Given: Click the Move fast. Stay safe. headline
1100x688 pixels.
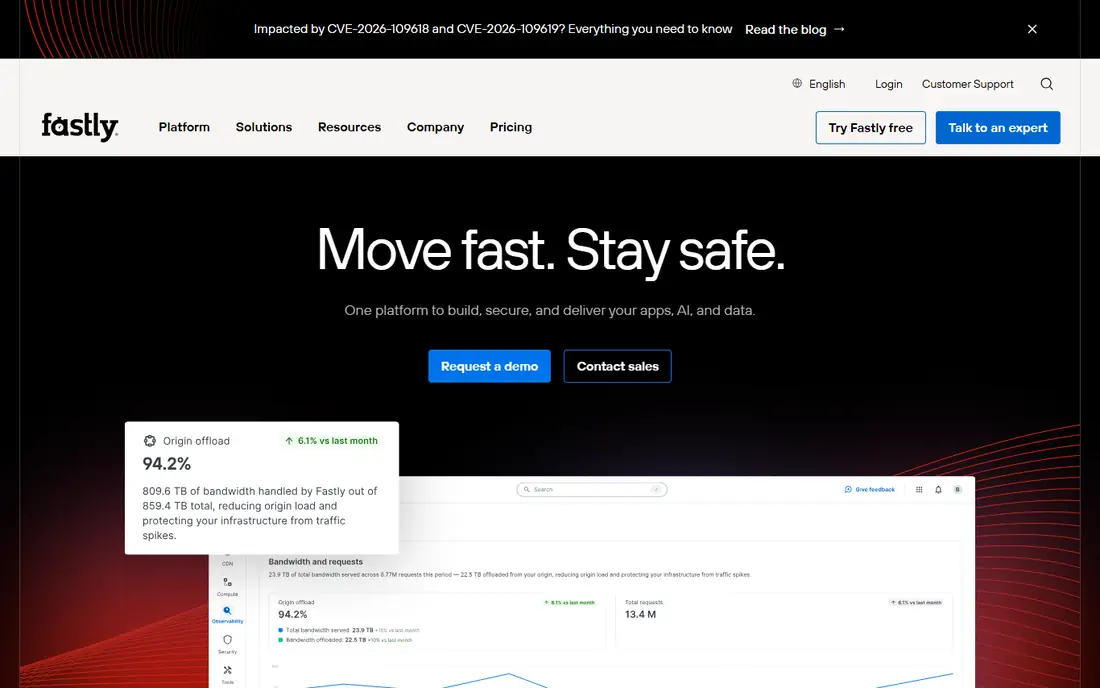Looking at the screenshot, I should point(550,250).
